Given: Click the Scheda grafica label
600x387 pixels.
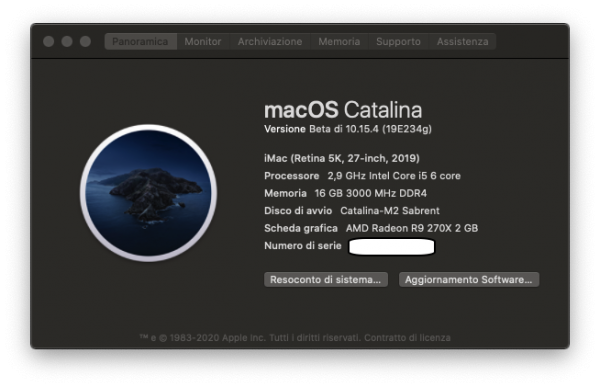Looking at the screenshot, I should click(x=301, y=228).
